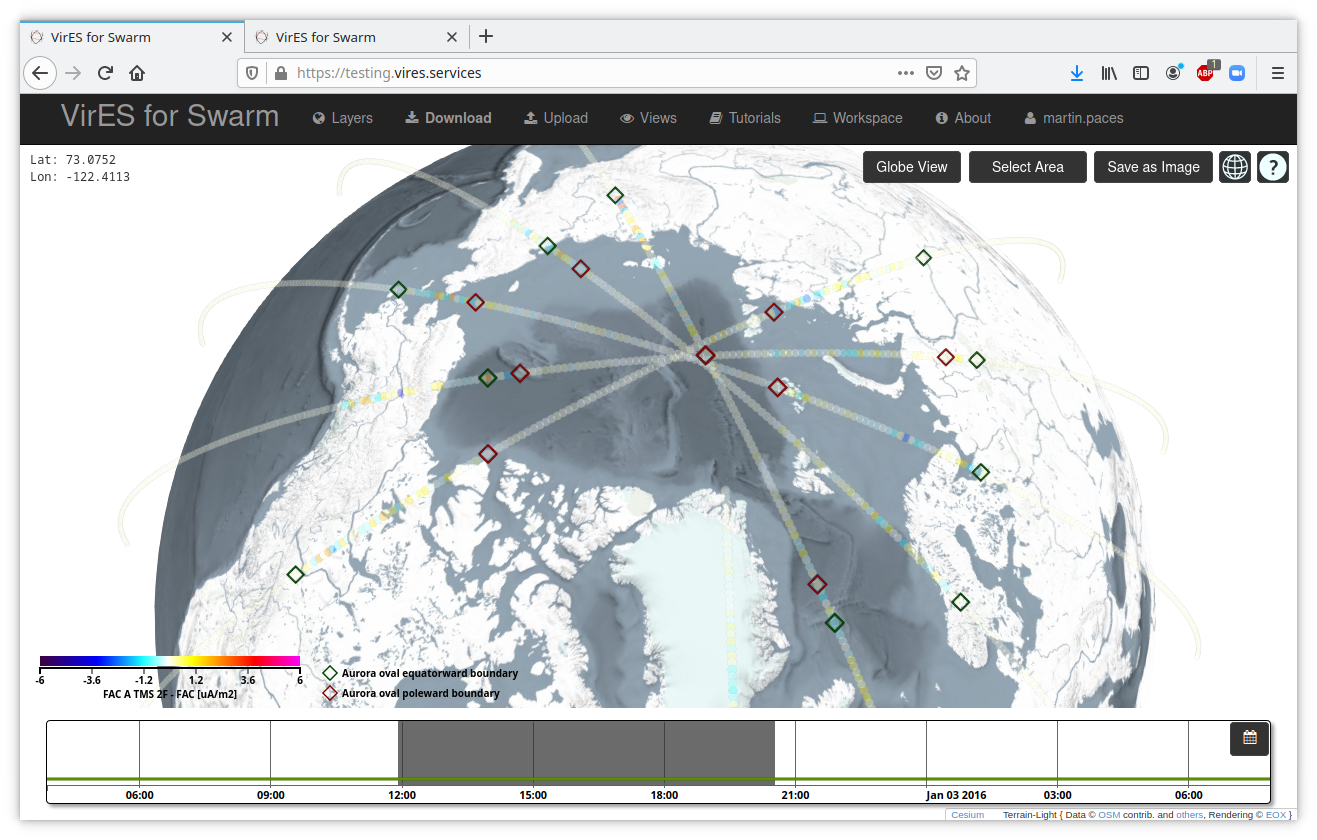Expand the Views menu

[x=648, y=118]
